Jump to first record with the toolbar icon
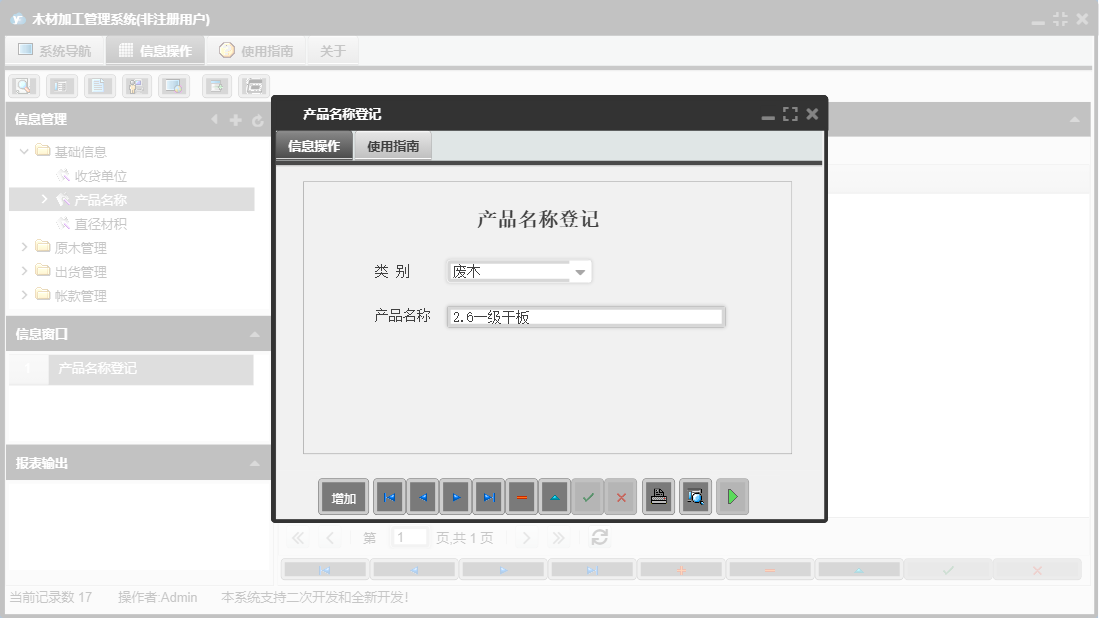The image size is (1099, 618). (388, 496)
